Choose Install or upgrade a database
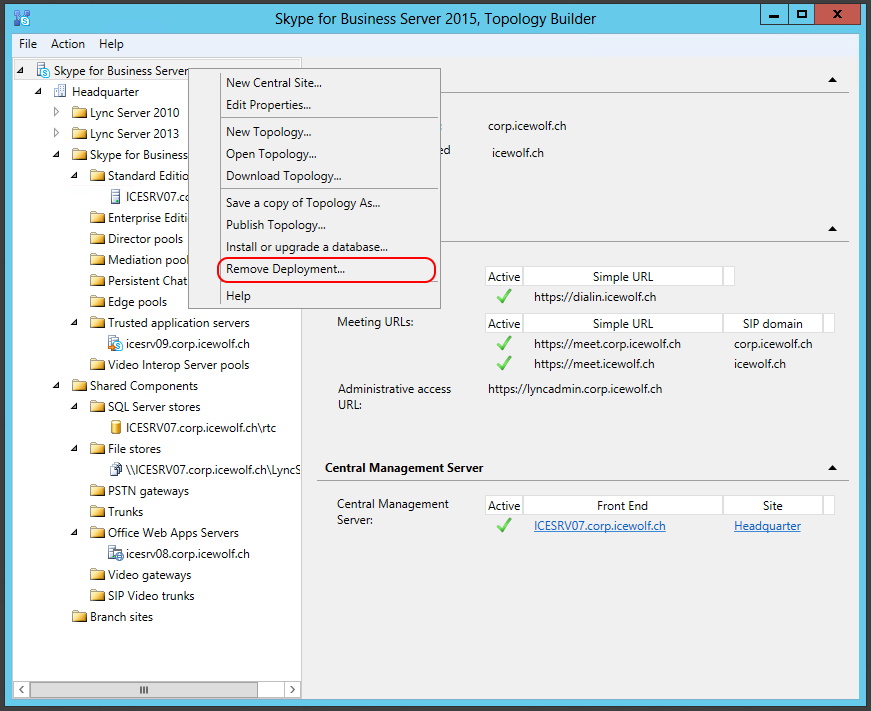 [x=329, y=247]
